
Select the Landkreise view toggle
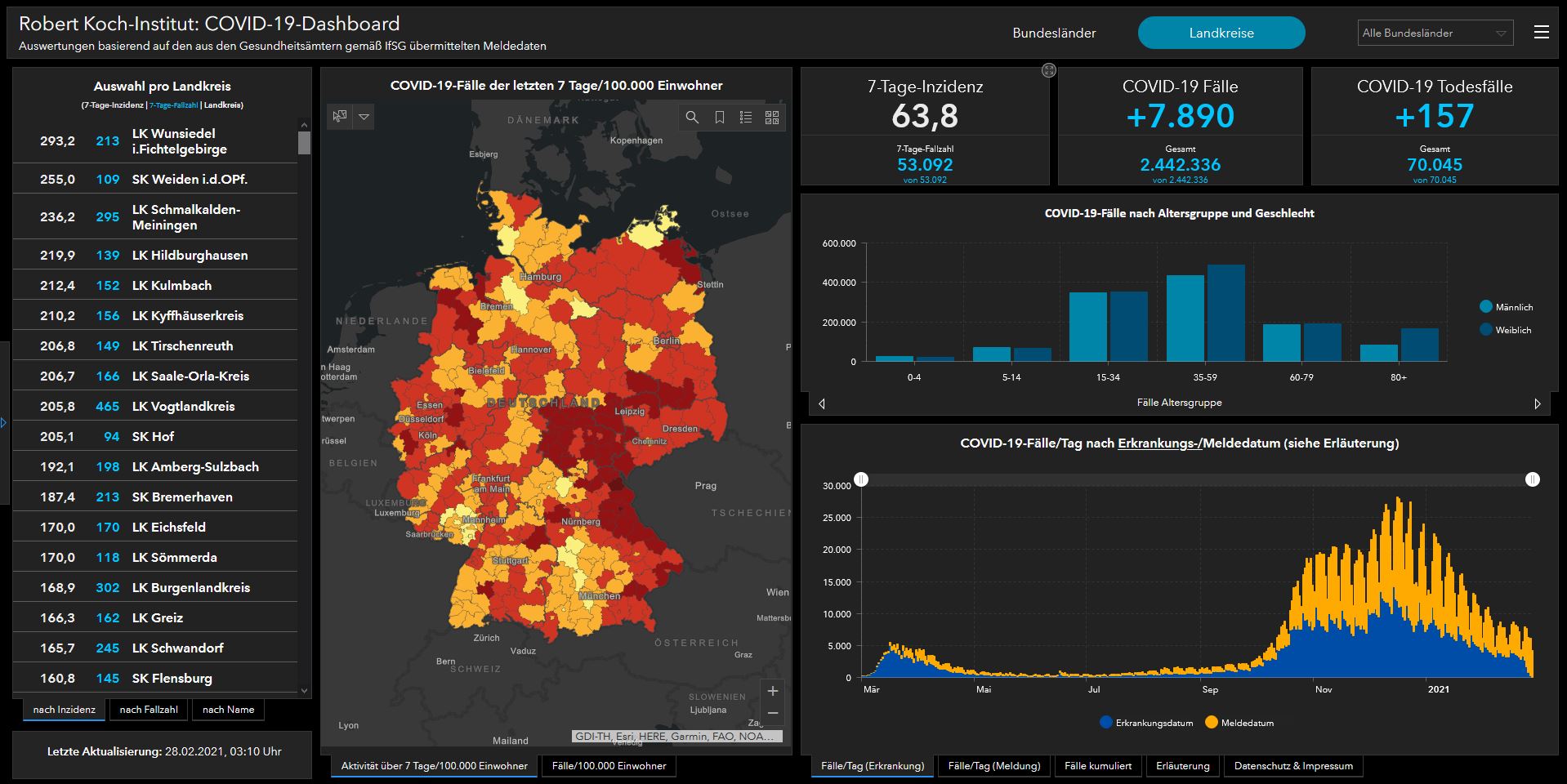coord(1221,33)
